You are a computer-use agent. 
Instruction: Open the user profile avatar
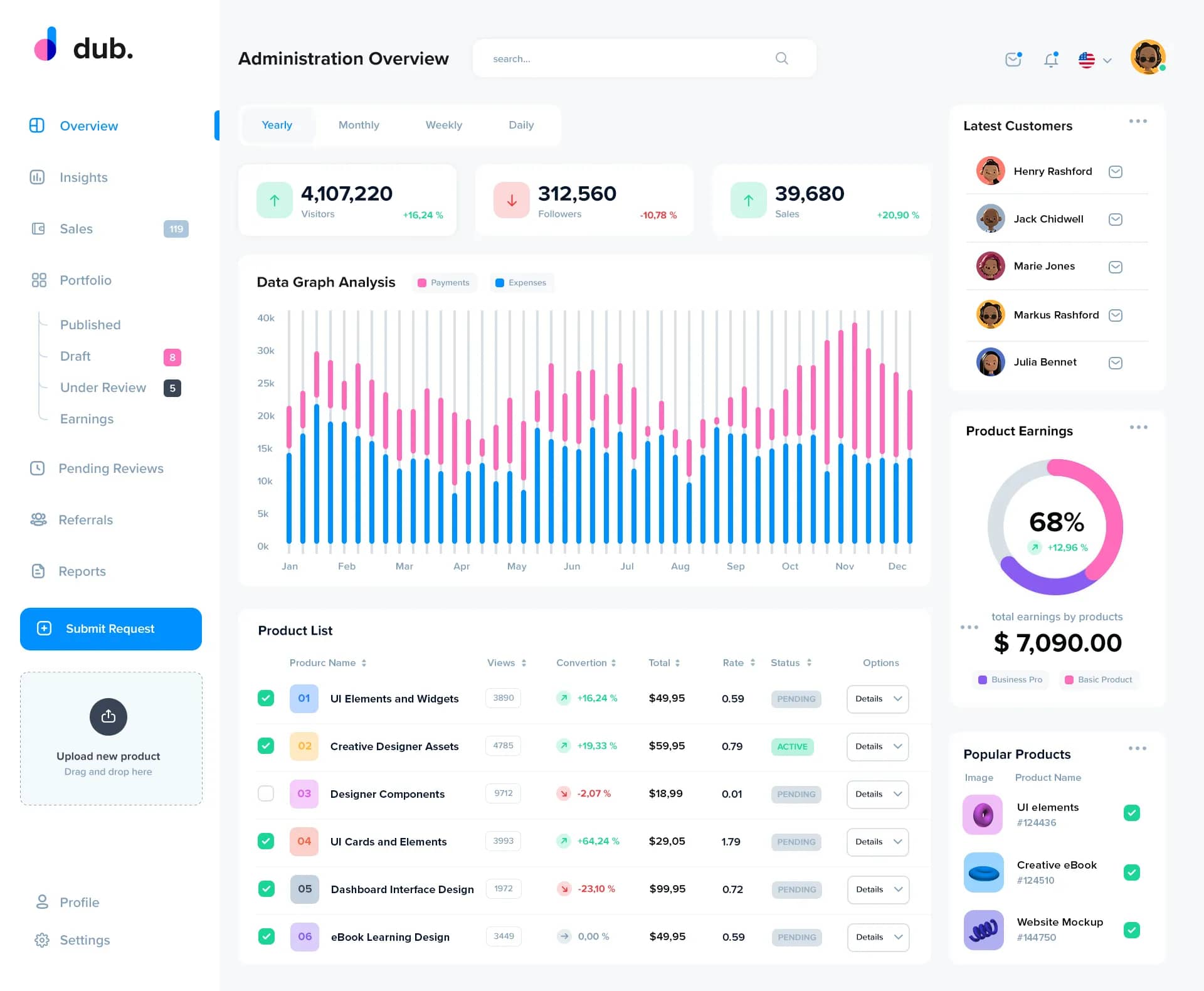click(x=1148, y=58)
